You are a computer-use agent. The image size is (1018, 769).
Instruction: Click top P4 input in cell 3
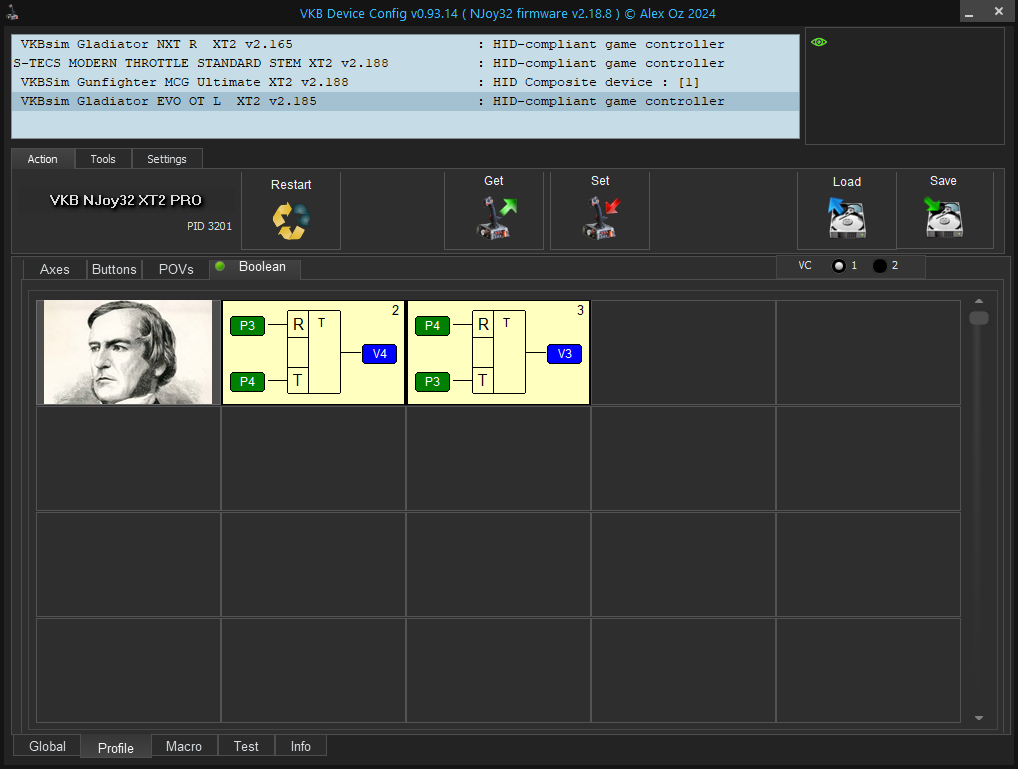(x=432, y=325)
